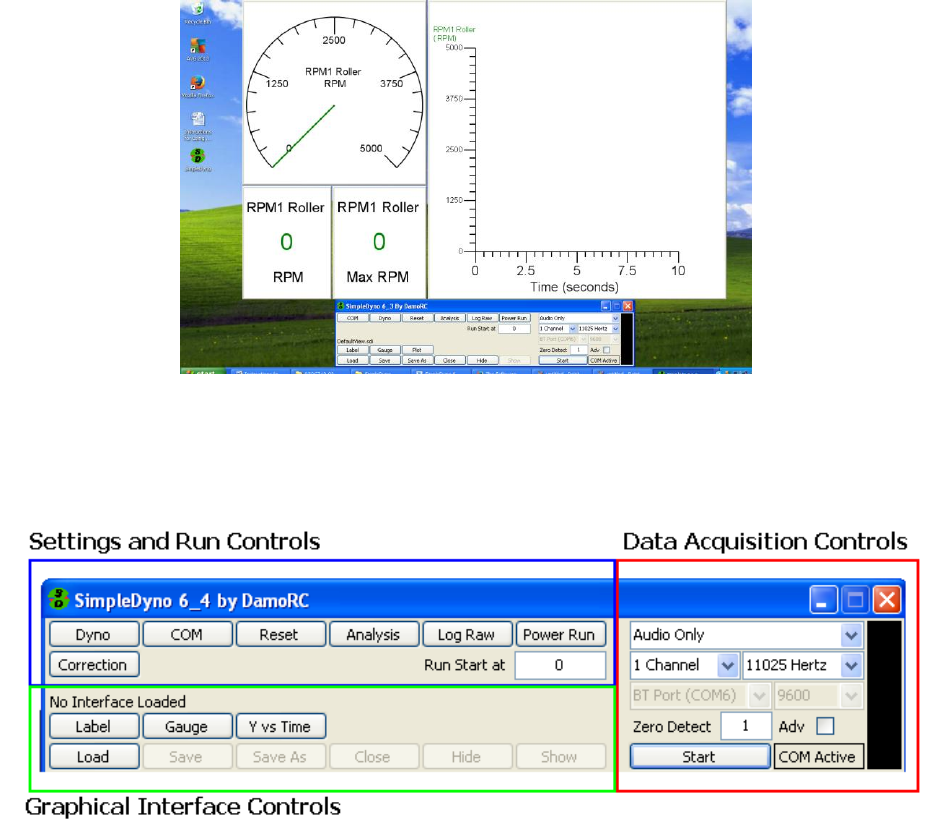Open the instructions document desktop icon
936x834 pixels.
point(198,119)
